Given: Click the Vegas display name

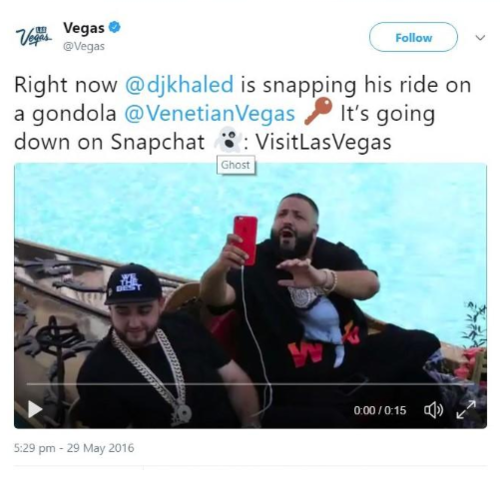Looking at the screenshot, I should 84,28.
